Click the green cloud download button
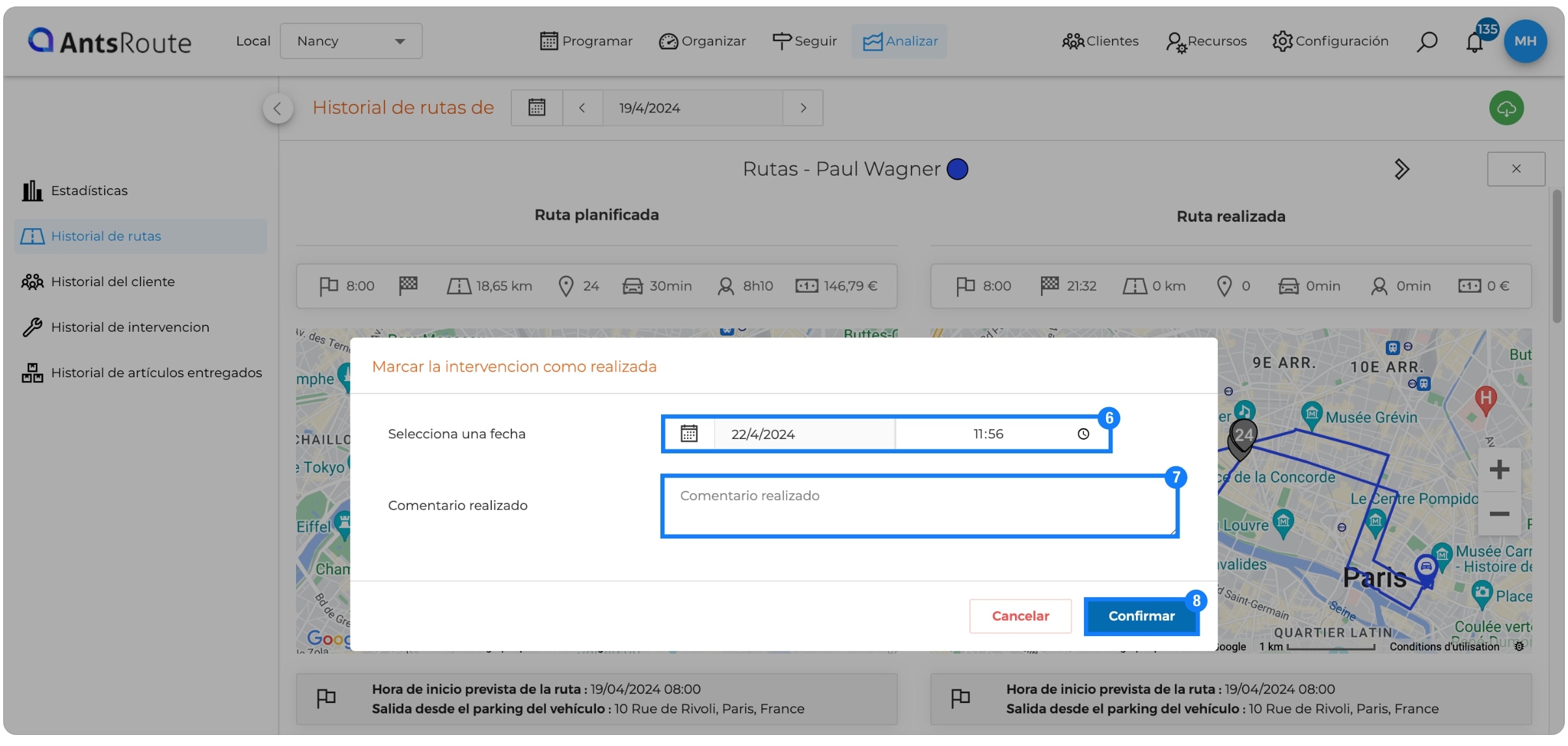 1506,108
